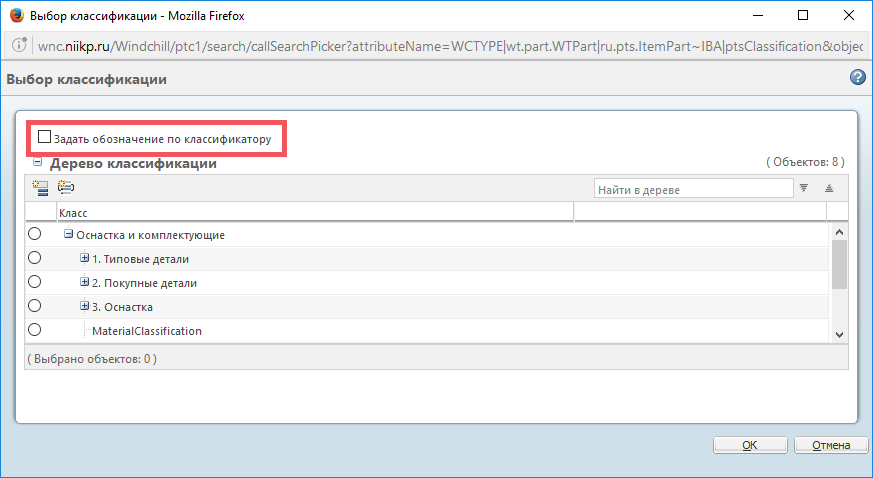873x478 pixels.
Task: Click the 'Оснастка и комплектующие' label
Action: (150, 235)
